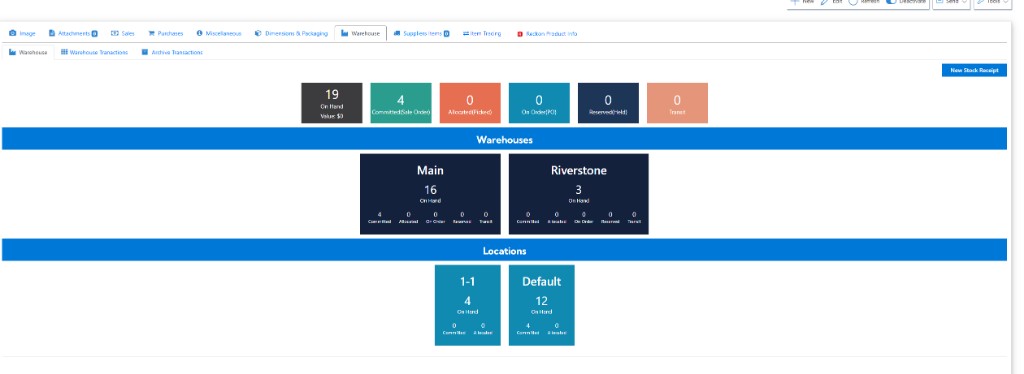Click the 3 On Hand value in Riverstone

click(x=579, y=190)
